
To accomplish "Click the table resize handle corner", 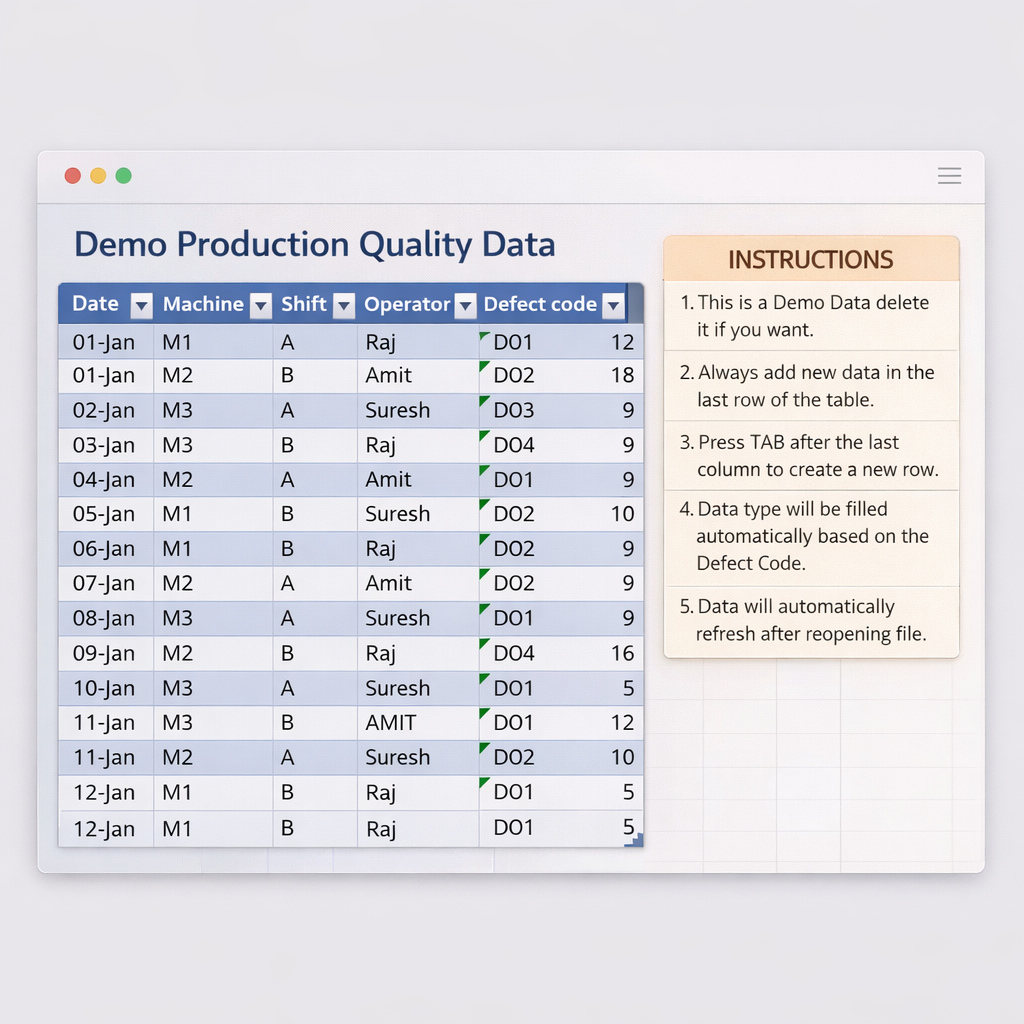I will 634,840.
